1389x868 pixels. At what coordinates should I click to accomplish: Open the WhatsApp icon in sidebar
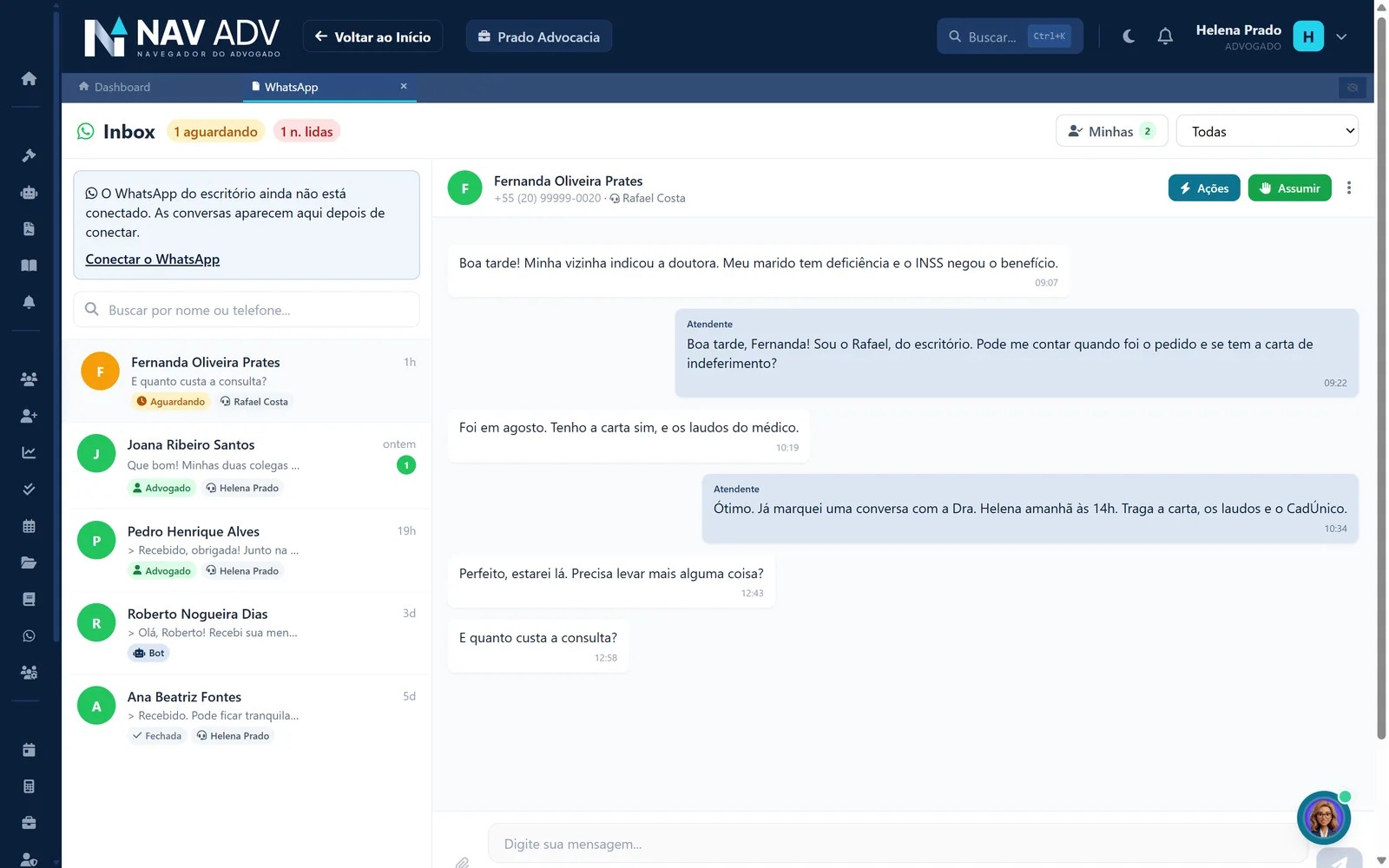[x=29, y=636]
